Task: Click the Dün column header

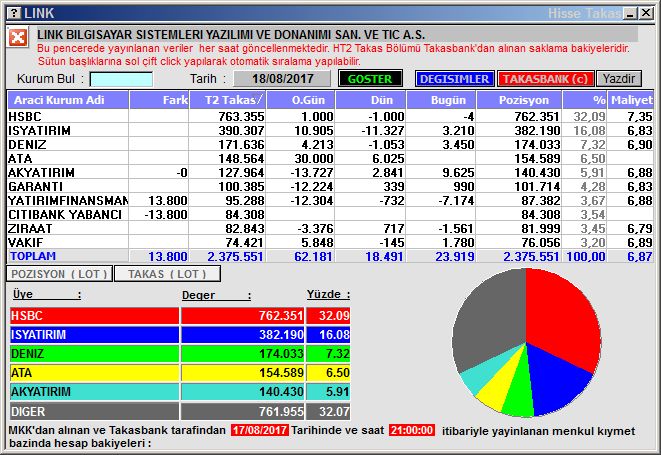Action: [371, 100]
